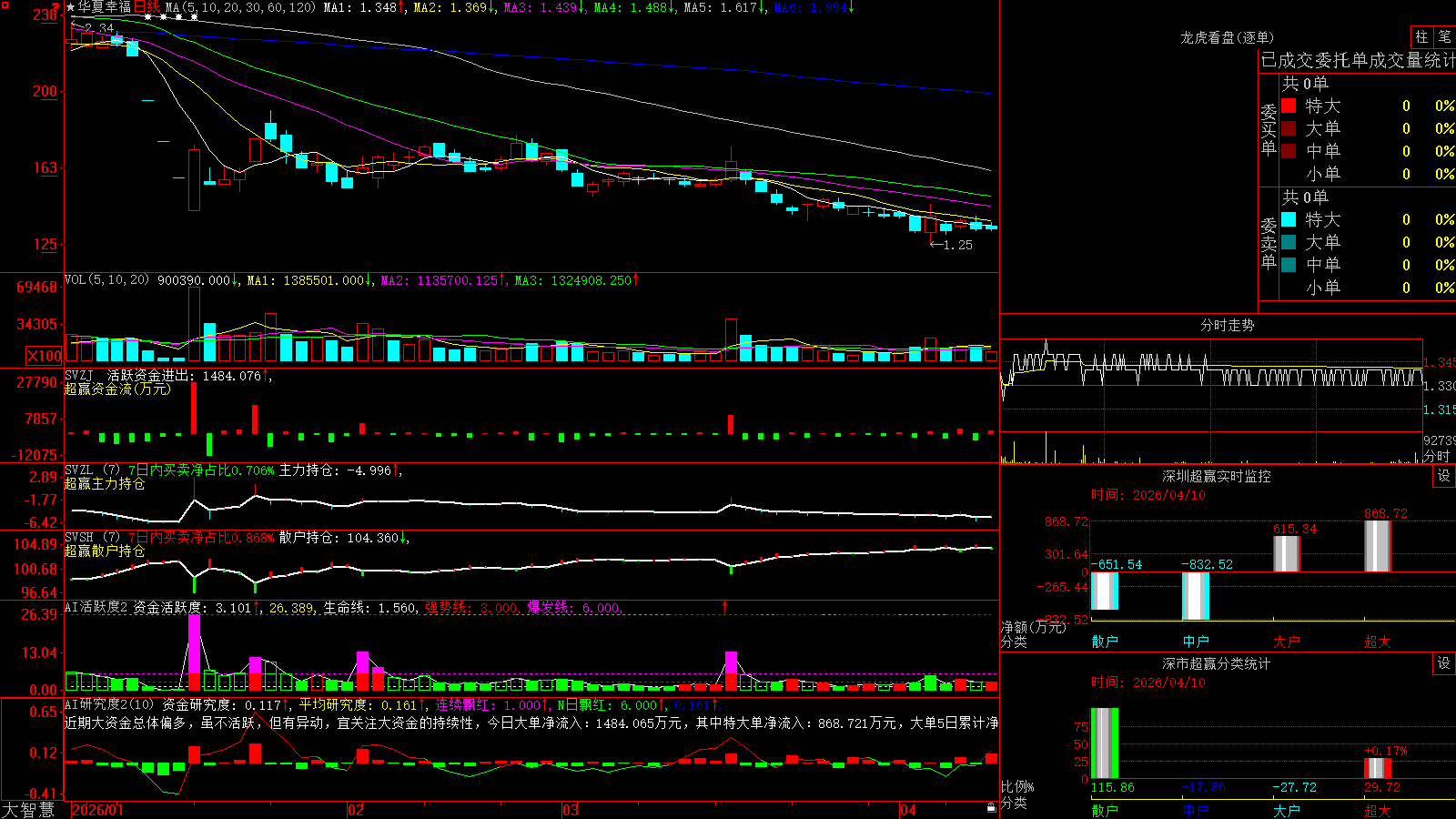Select the AI研究度2(10) indicator name
This screenshot has height=819, width=1456.
pos(110,704)
